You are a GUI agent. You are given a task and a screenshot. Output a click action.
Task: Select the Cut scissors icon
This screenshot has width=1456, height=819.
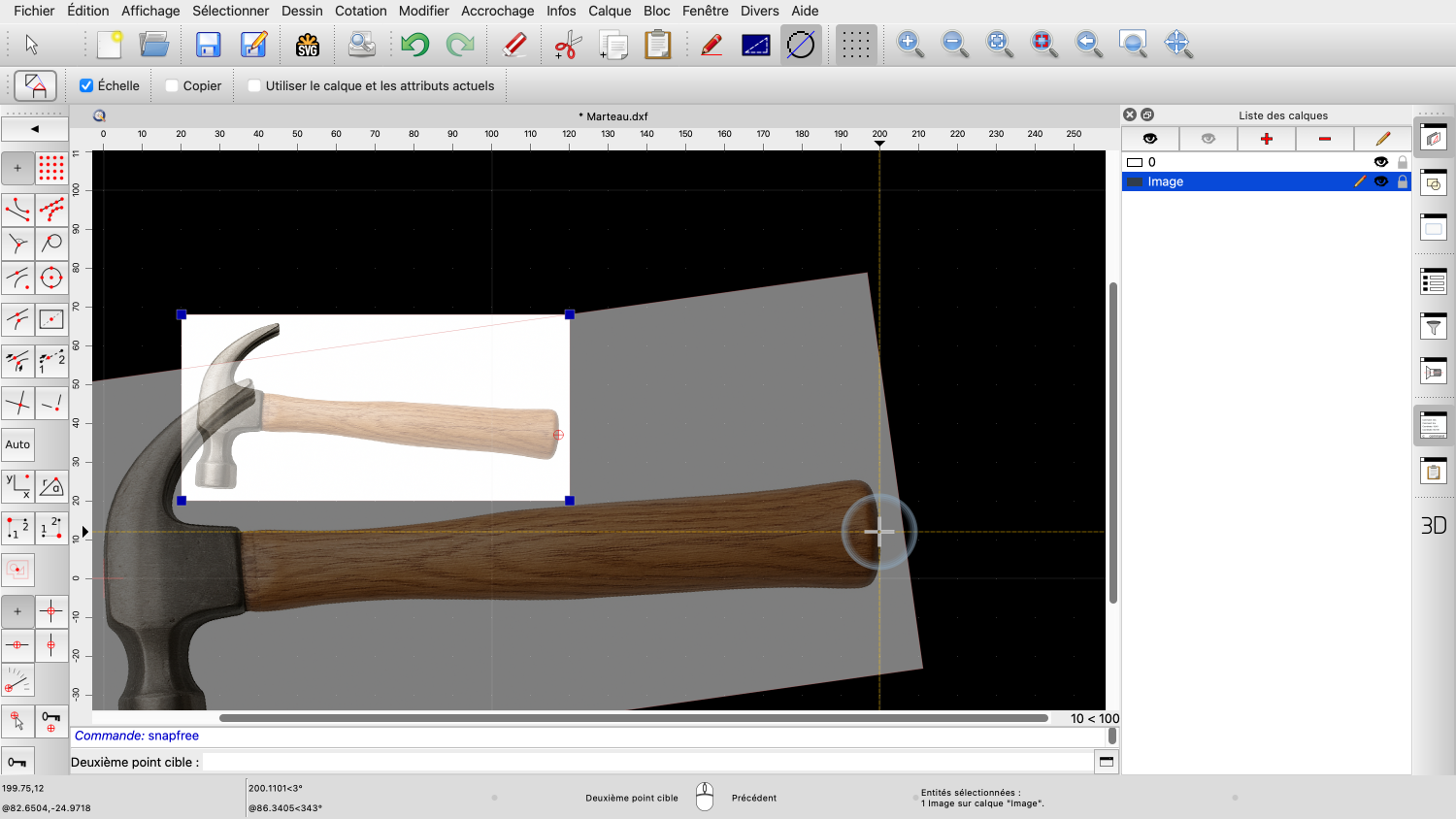pyautogui.click(x=567, y=45)
